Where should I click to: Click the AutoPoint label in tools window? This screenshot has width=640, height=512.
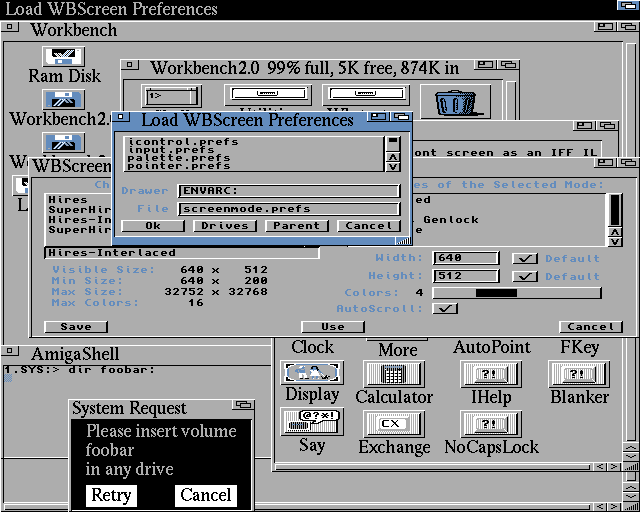tap(492, 347)
